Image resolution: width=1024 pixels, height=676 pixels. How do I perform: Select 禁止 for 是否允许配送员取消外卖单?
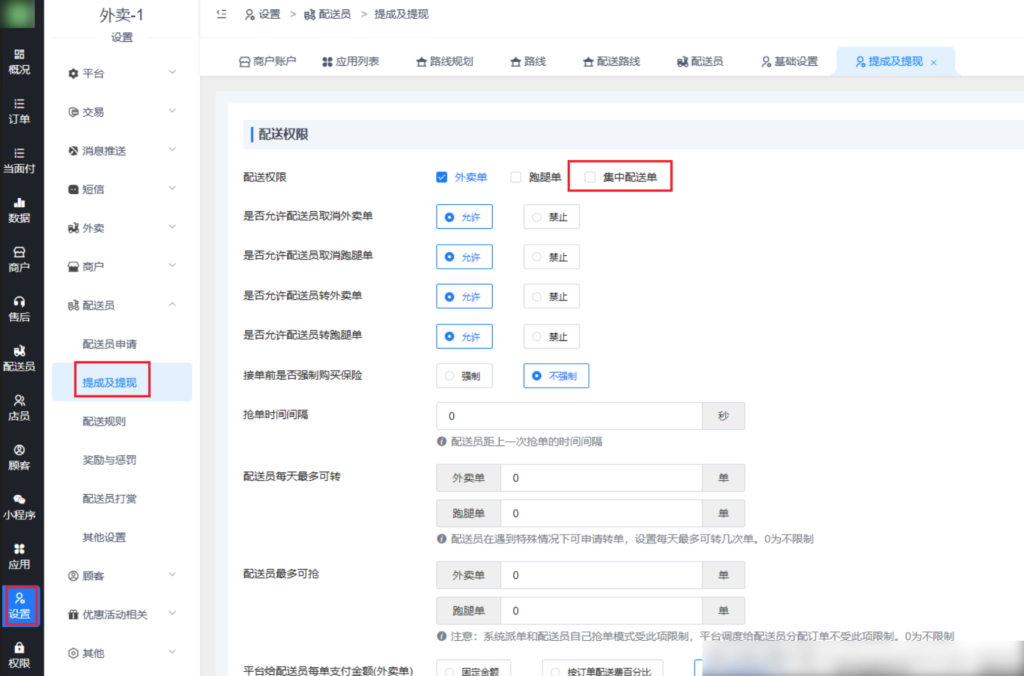click(x=551, y=216)
